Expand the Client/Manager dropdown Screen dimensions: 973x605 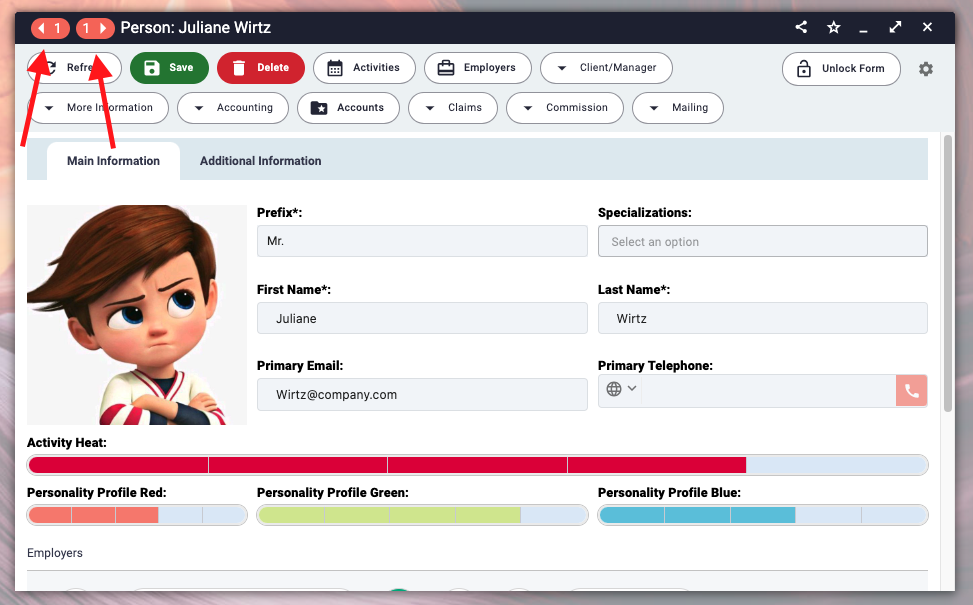point(606,68)
